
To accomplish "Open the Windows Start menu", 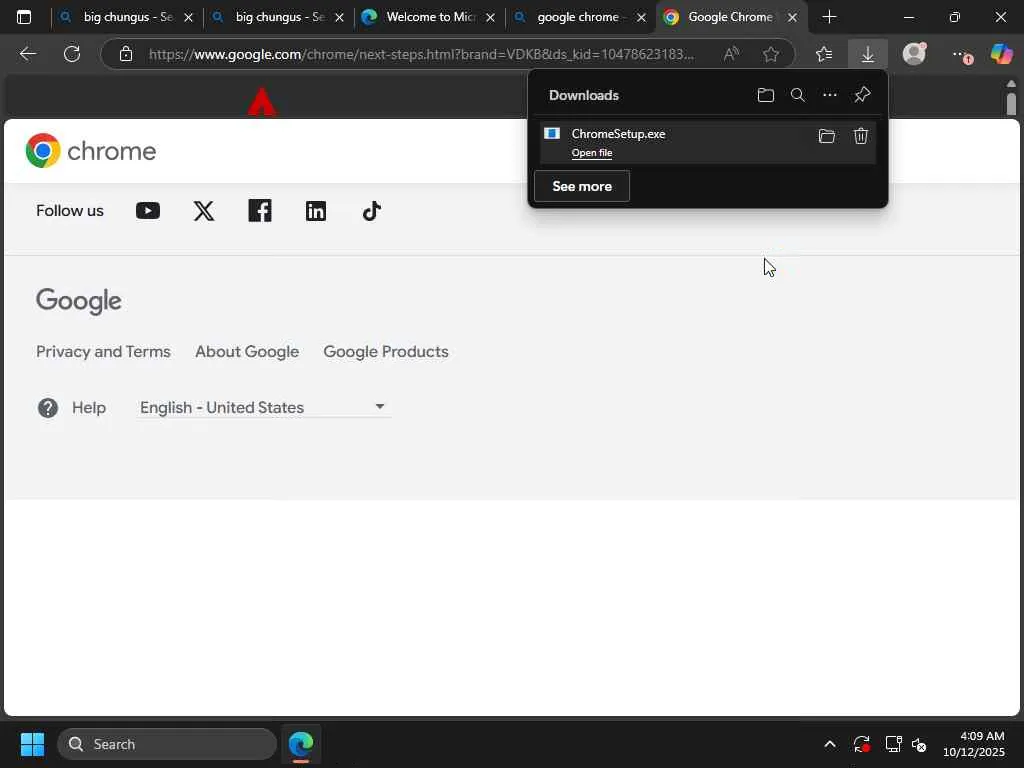I will (x=32, y=744).
